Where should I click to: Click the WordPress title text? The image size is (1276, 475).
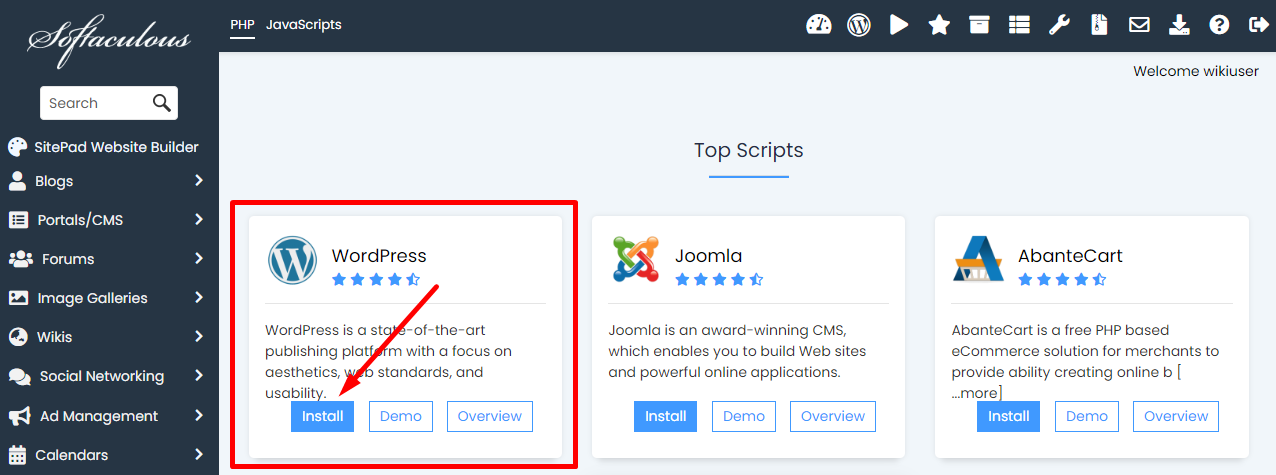[379, 256]
